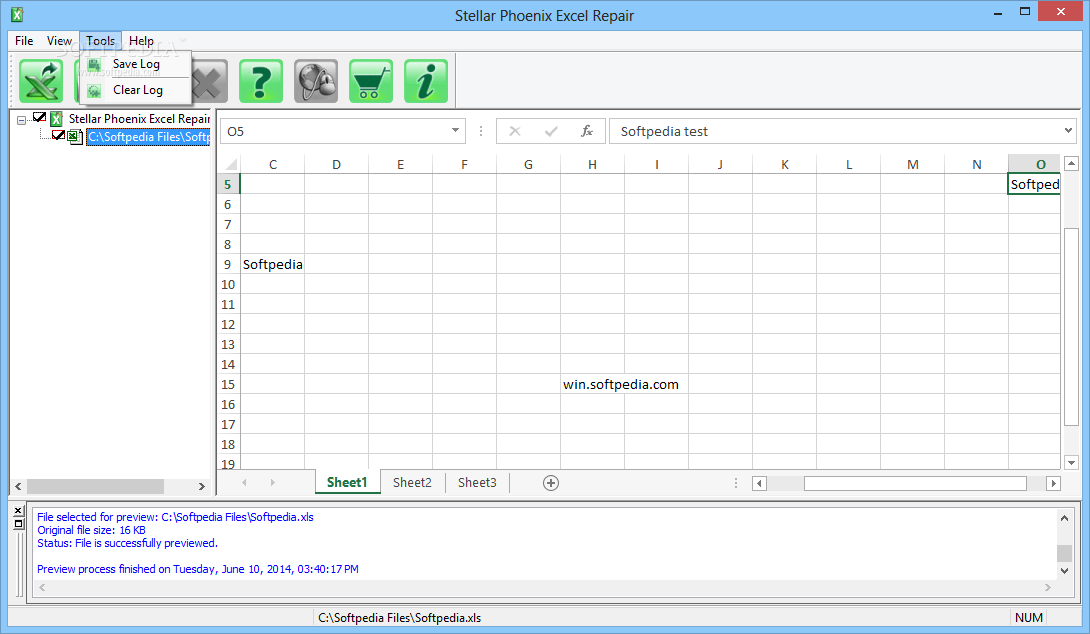Click spreadsheet scroll down arrow
This screenshot has width=1090, height=634.
1071,462
